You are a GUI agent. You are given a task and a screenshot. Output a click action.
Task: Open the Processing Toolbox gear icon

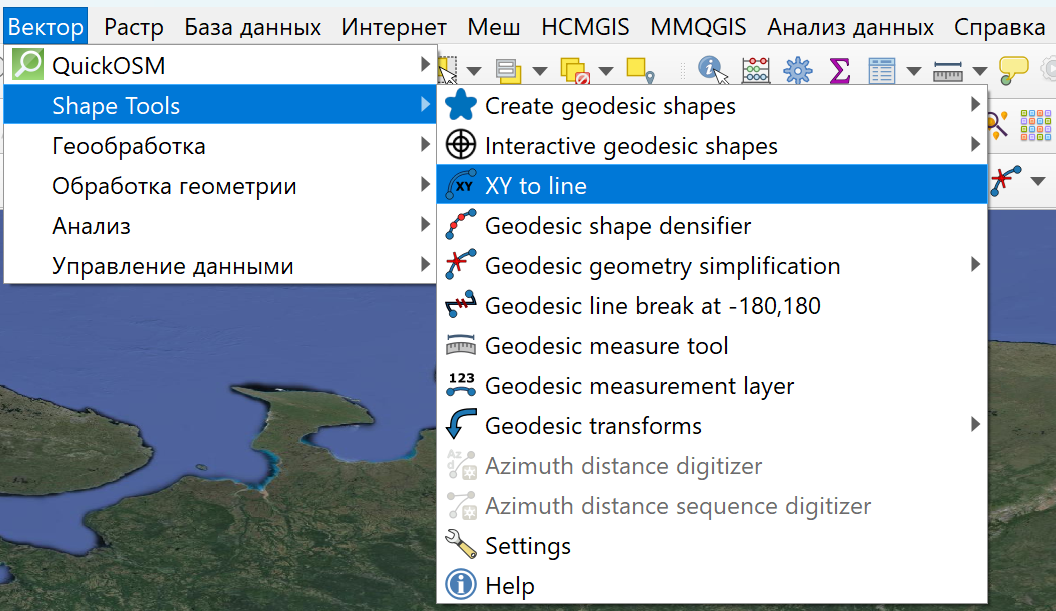[x=797, y=70]
